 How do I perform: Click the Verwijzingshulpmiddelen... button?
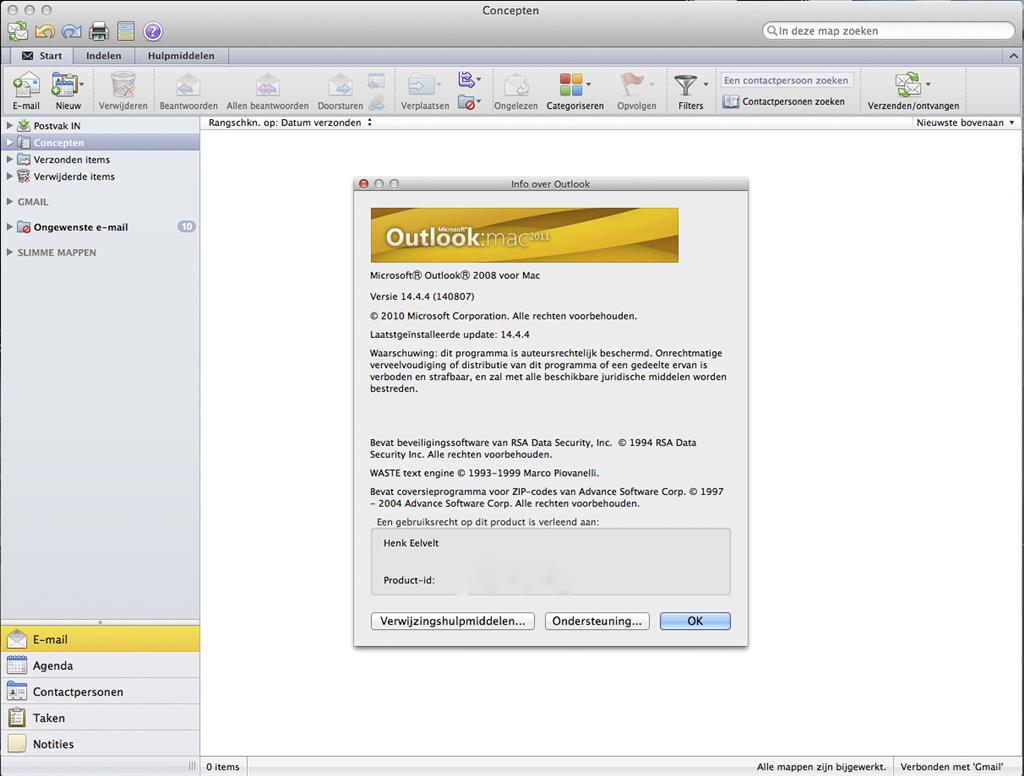453,621
